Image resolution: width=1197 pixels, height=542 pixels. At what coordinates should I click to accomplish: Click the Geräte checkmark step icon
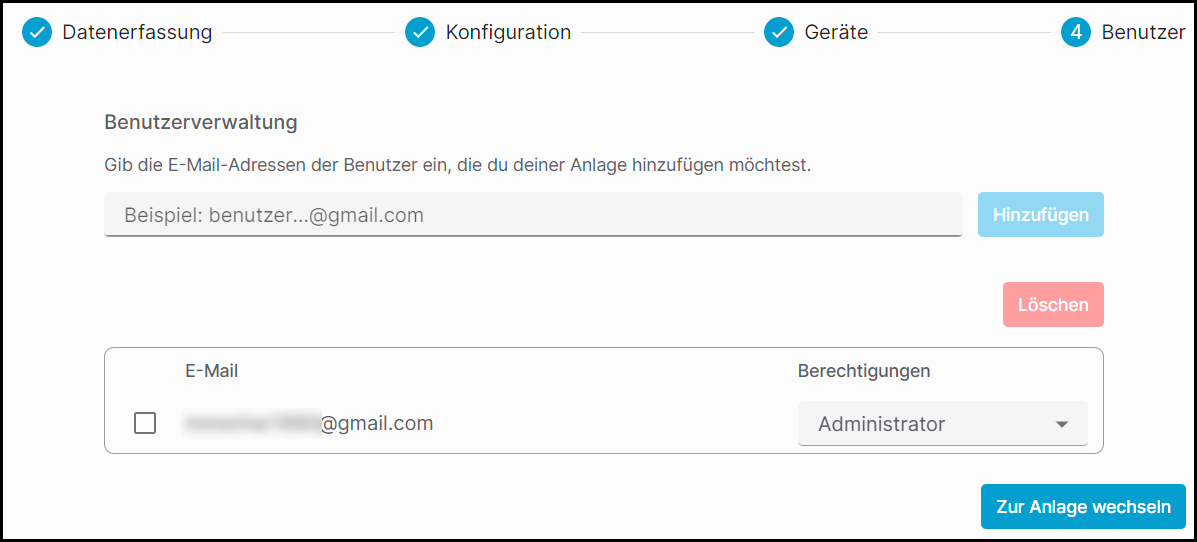tap(779, 33)
